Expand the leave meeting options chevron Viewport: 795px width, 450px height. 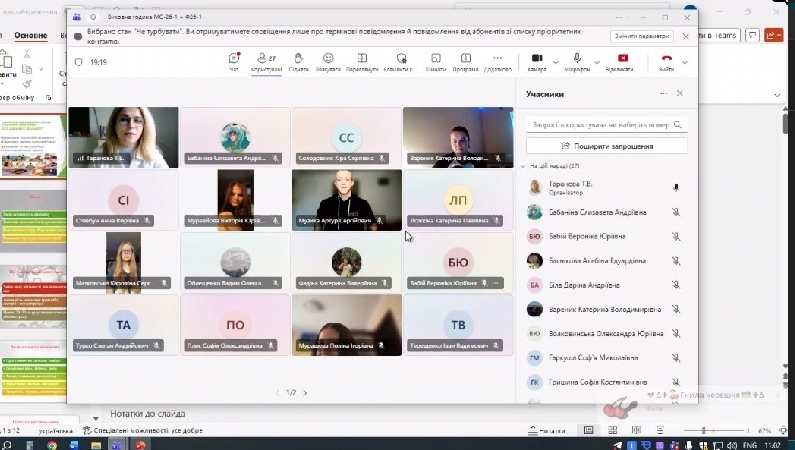(x=685, y=62)
